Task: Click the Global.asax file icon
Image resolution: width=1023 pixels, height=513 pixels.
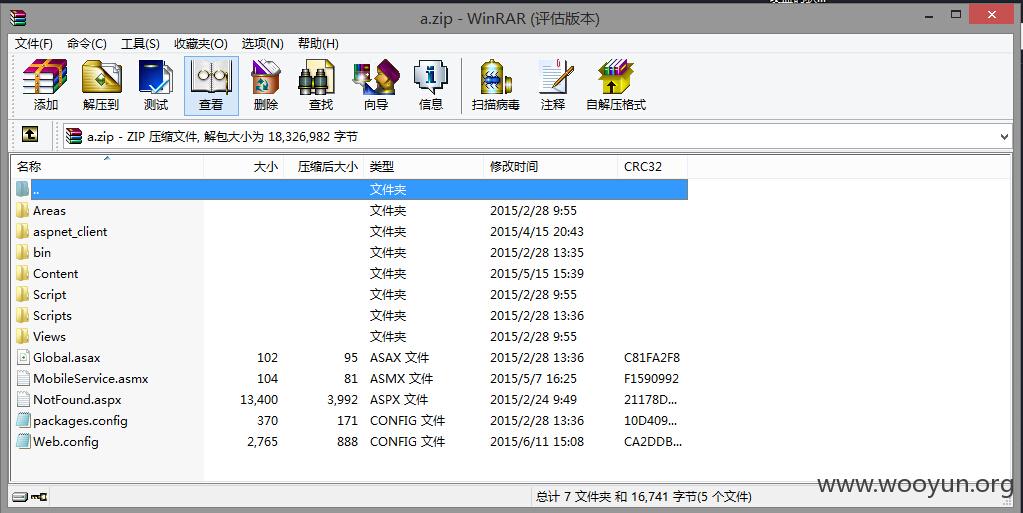Action: tap(23, 357)
